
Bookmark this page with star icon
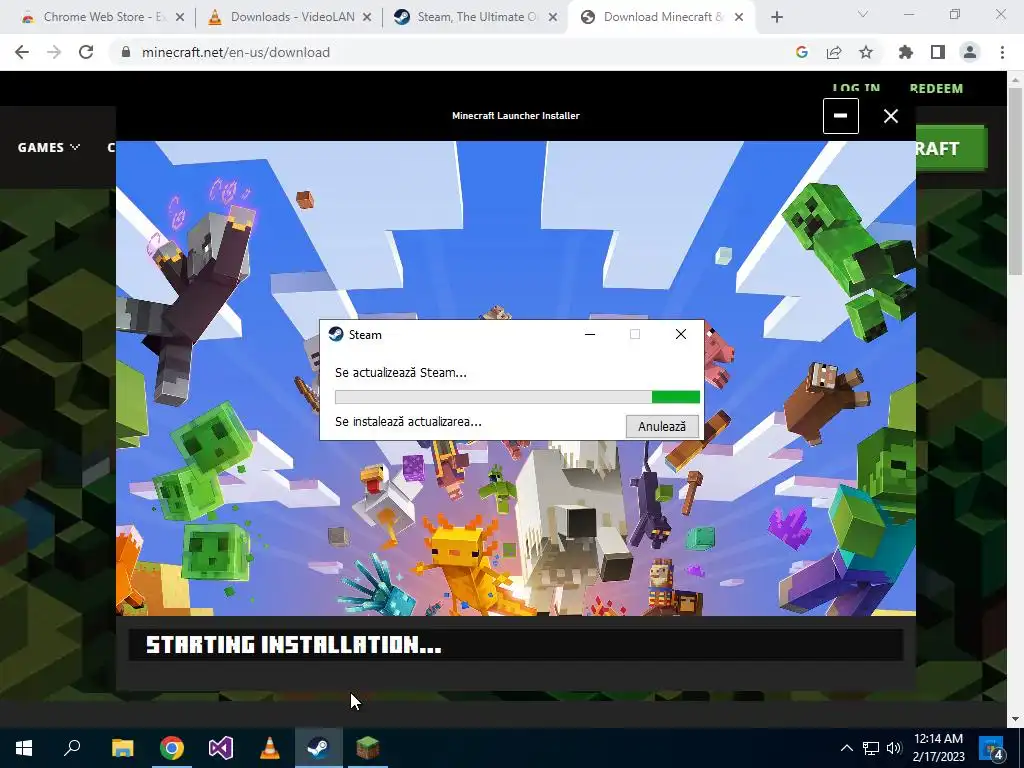[866, 52]
